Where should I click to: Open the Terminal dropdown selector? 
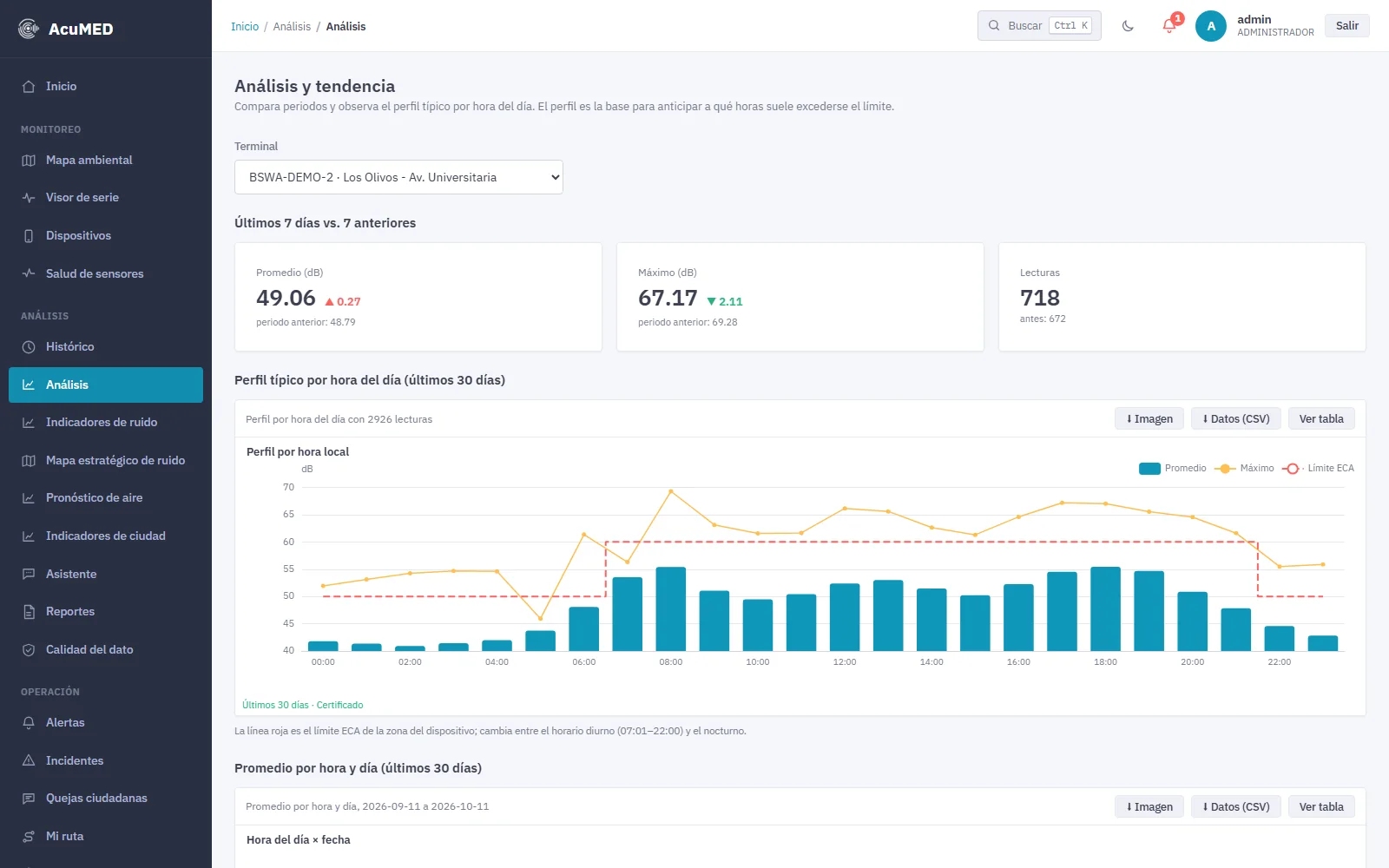tap(398, 177)
